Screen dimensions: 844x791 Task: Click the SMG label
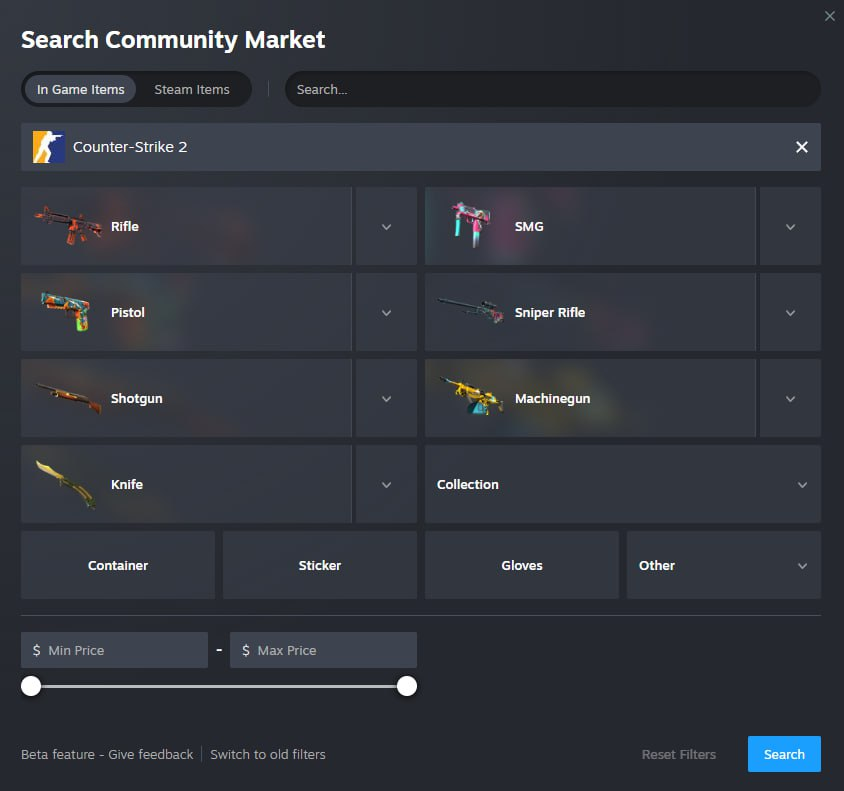point(529,227)
